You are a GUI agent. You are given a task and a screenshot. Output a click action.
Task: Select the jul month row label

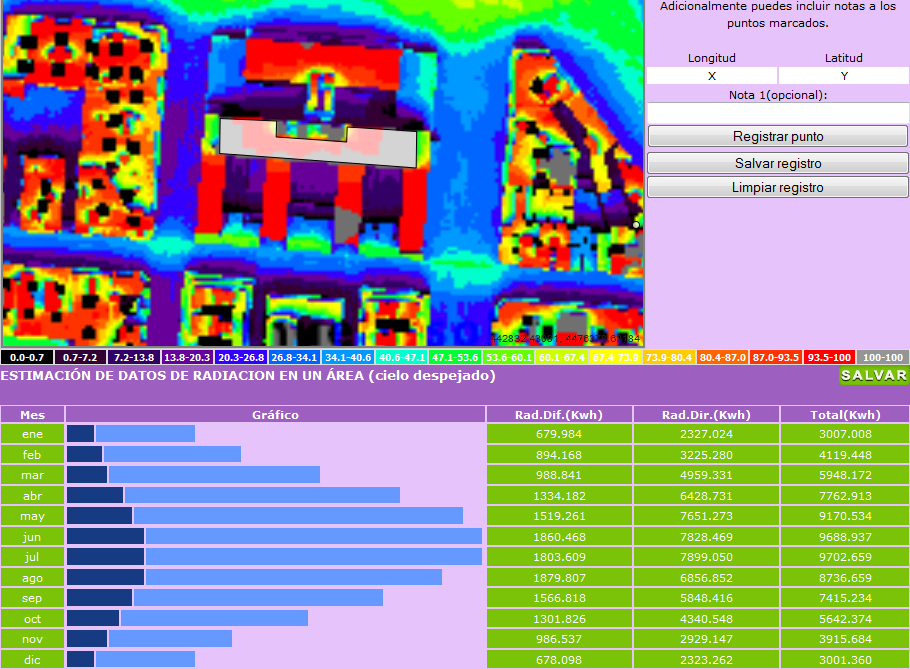pyautogui.click(x=32, y=556)
